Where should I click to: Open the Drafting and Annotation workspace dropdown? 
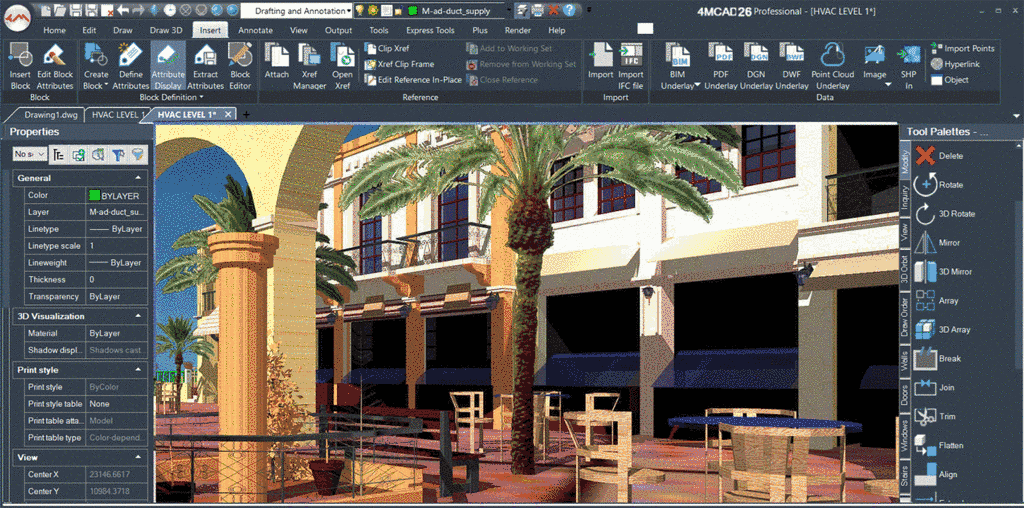(298, 10)
